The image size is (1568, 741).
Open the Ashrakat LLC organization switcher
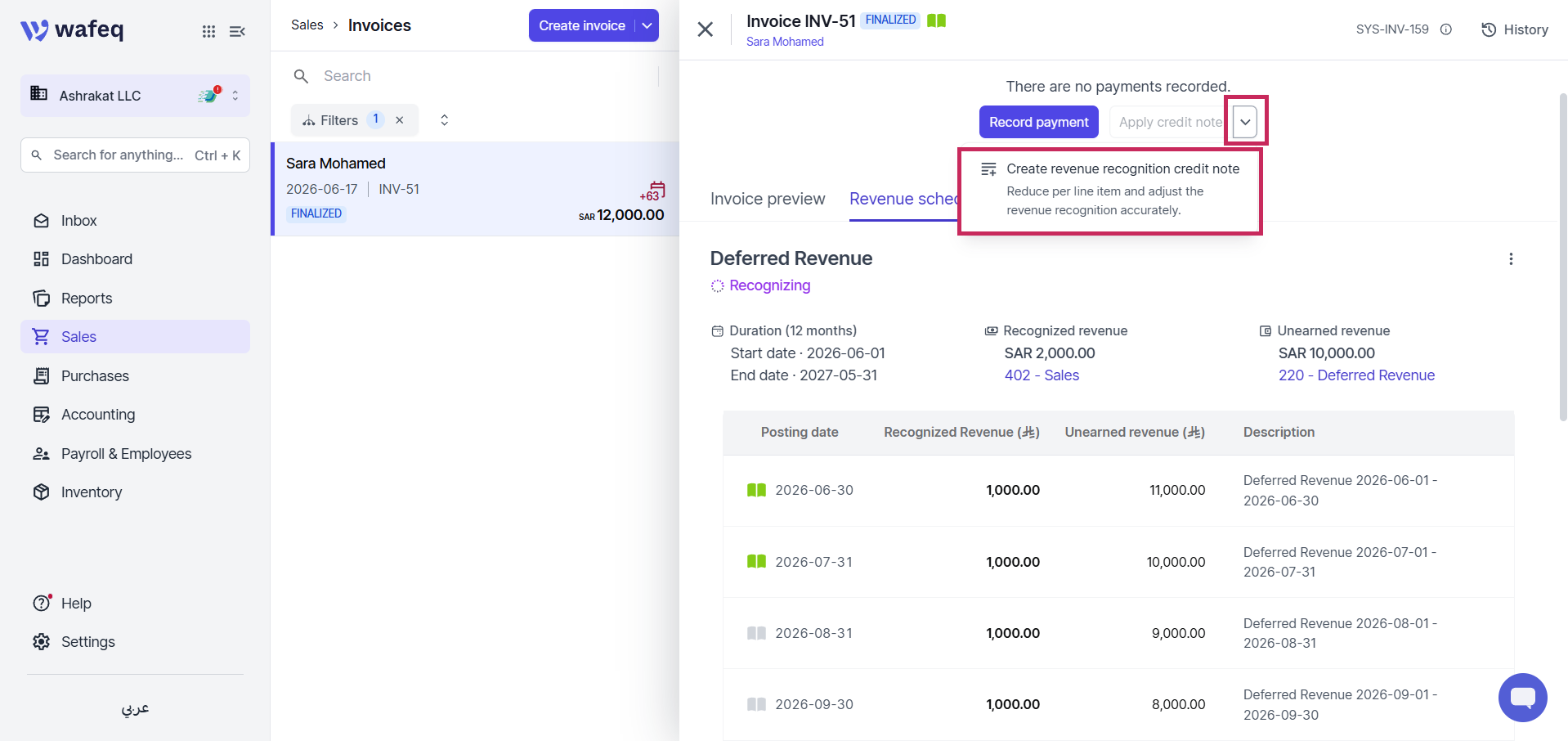[135, 96]
